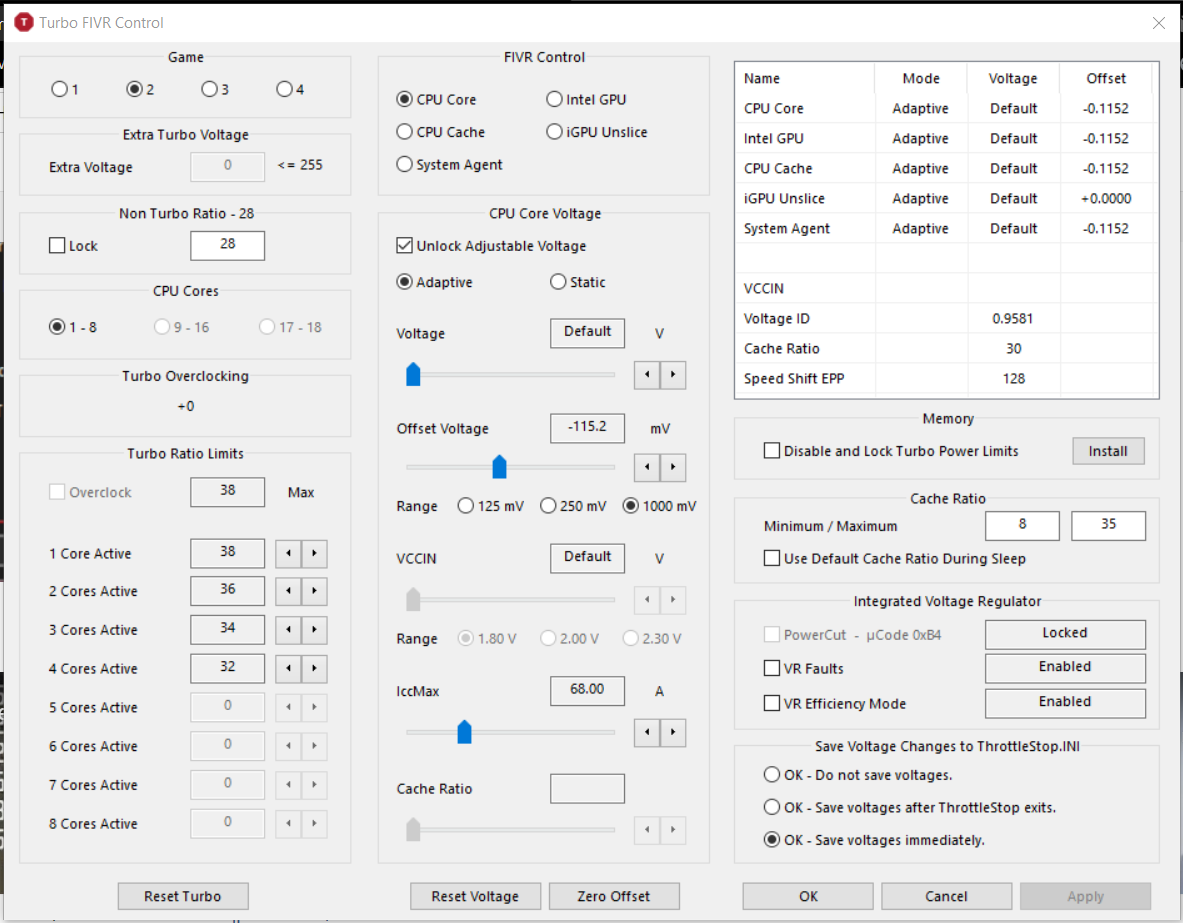The image size is (1183, 923).
Task: Click the Cache Ratio minimum field
Action: point(1022,525)
